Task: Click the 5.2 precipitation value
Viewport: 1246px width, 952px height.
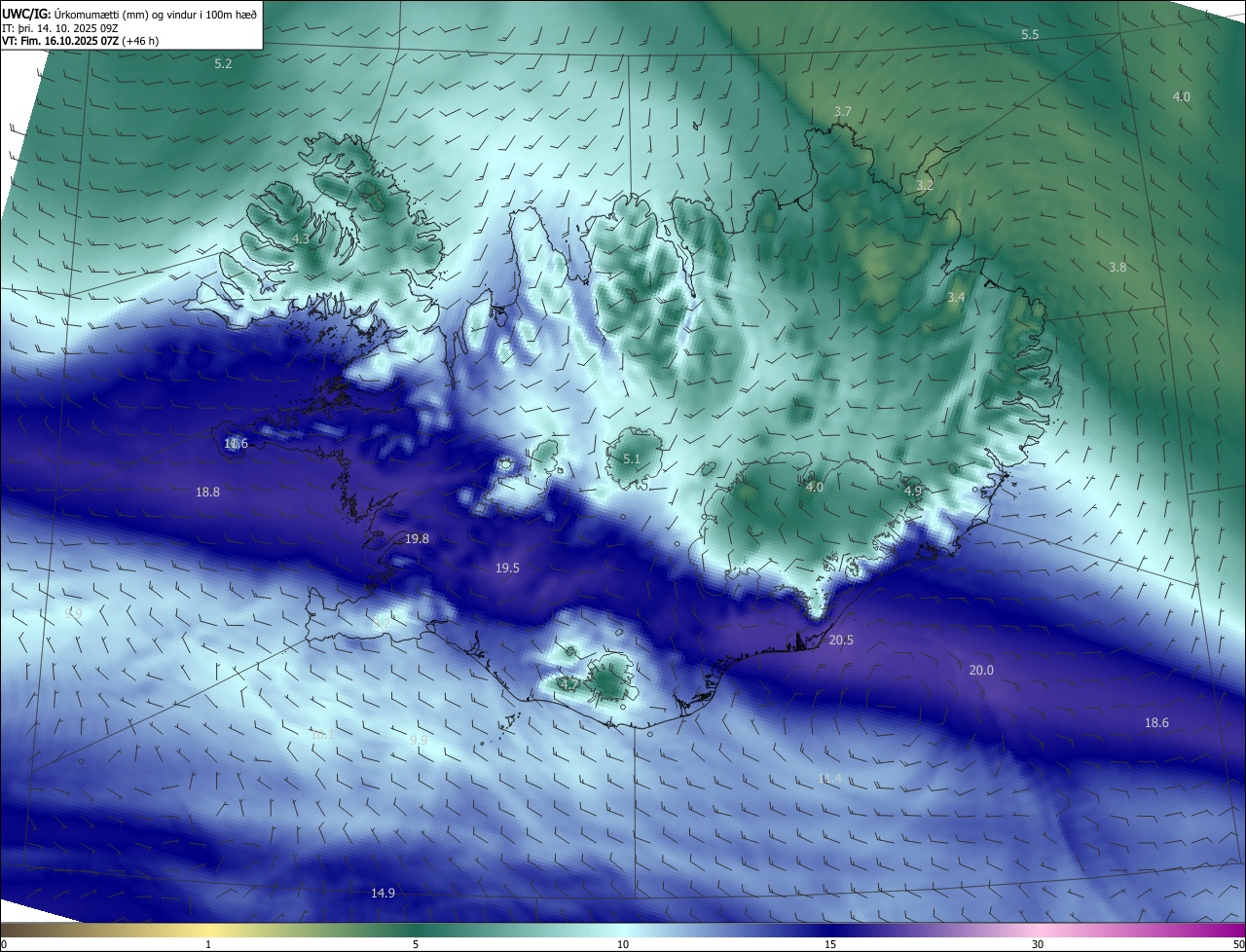Action: pyautogui.click(x=223, y=63)
